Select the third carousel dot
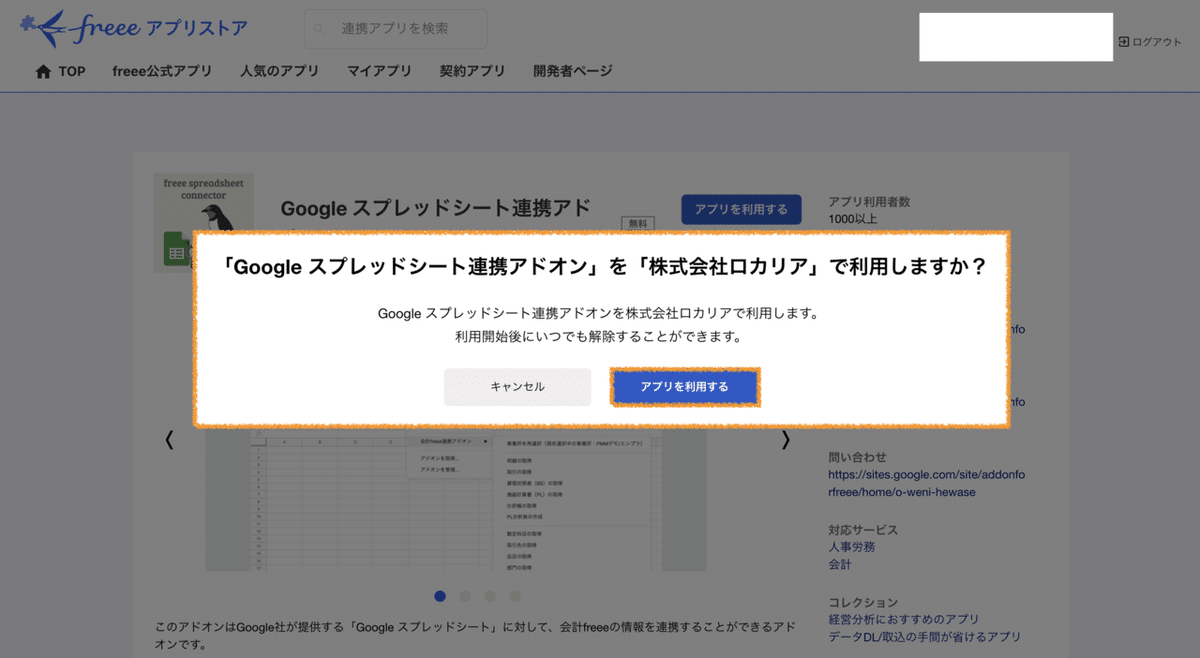 [x=490, y=596]
